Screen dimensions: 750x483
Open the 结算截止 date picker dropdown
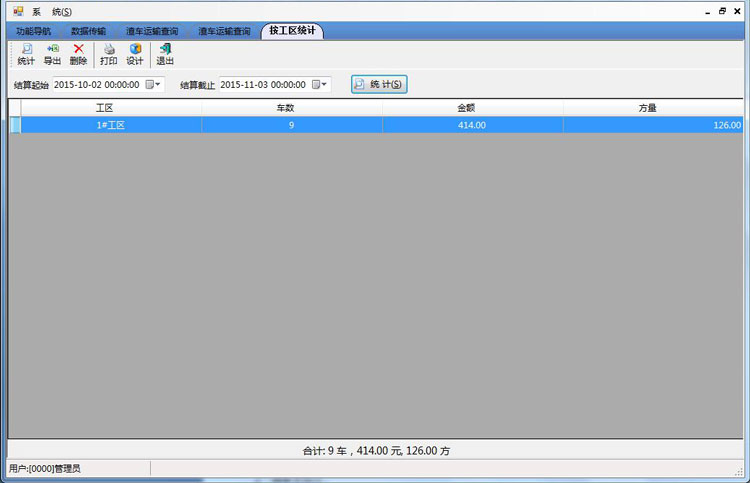point(320,85)
